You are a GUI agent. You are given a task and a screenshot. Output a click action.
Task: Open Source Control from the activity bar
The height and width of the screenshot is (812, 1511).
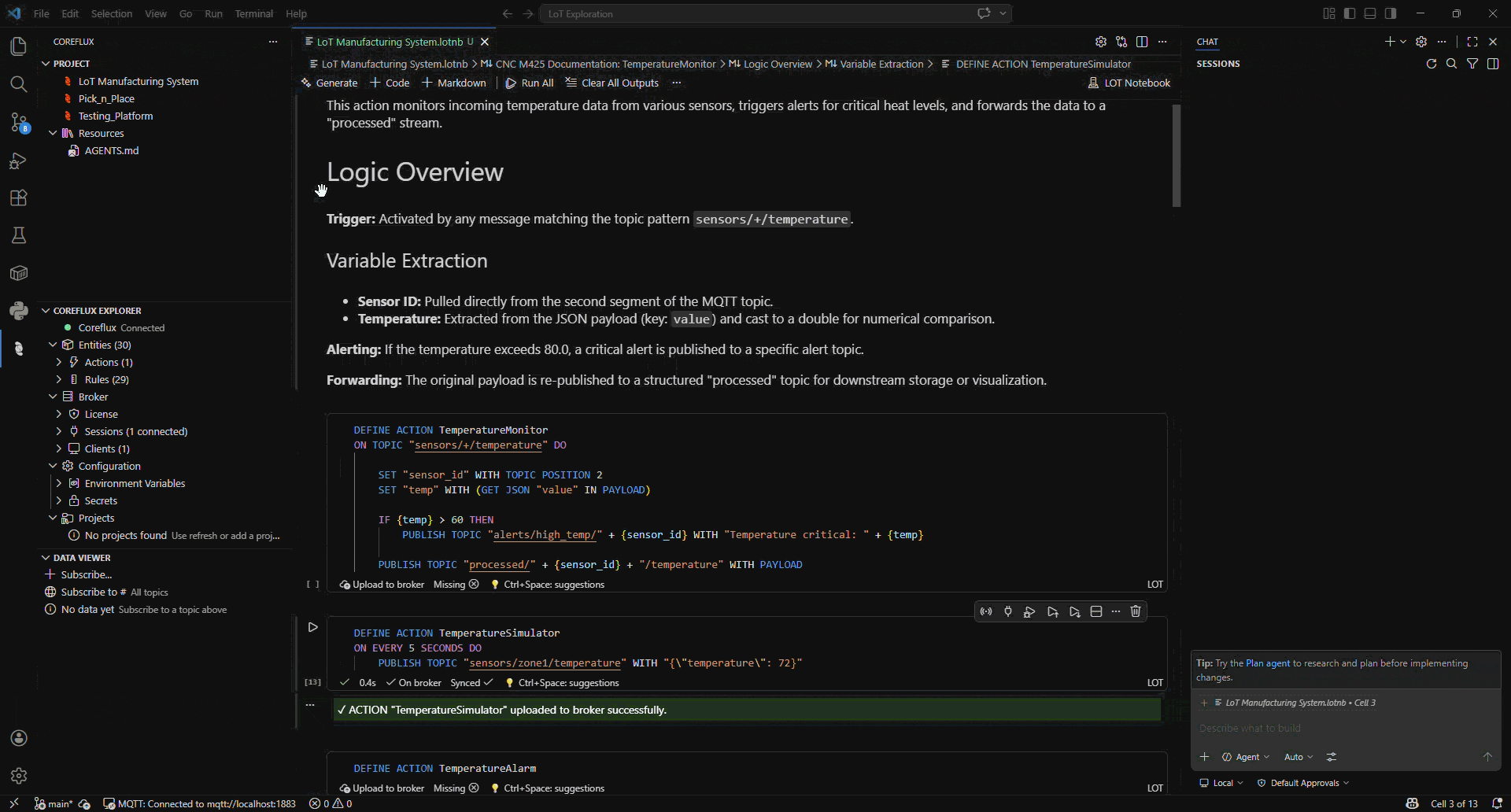click(x=18, y=123)
